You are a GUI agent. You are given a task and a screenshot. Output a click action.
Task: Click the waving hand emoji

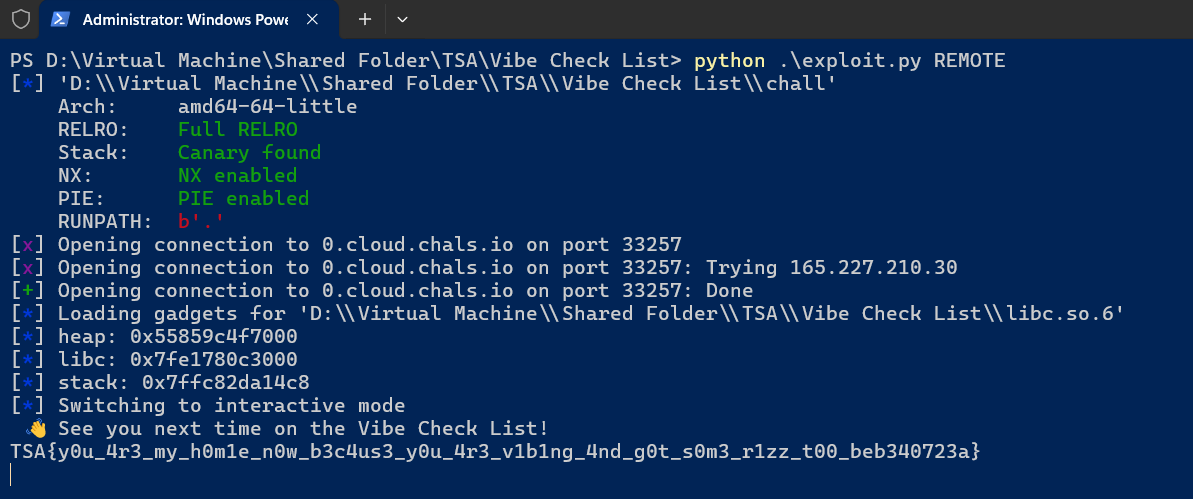point(37,429)
